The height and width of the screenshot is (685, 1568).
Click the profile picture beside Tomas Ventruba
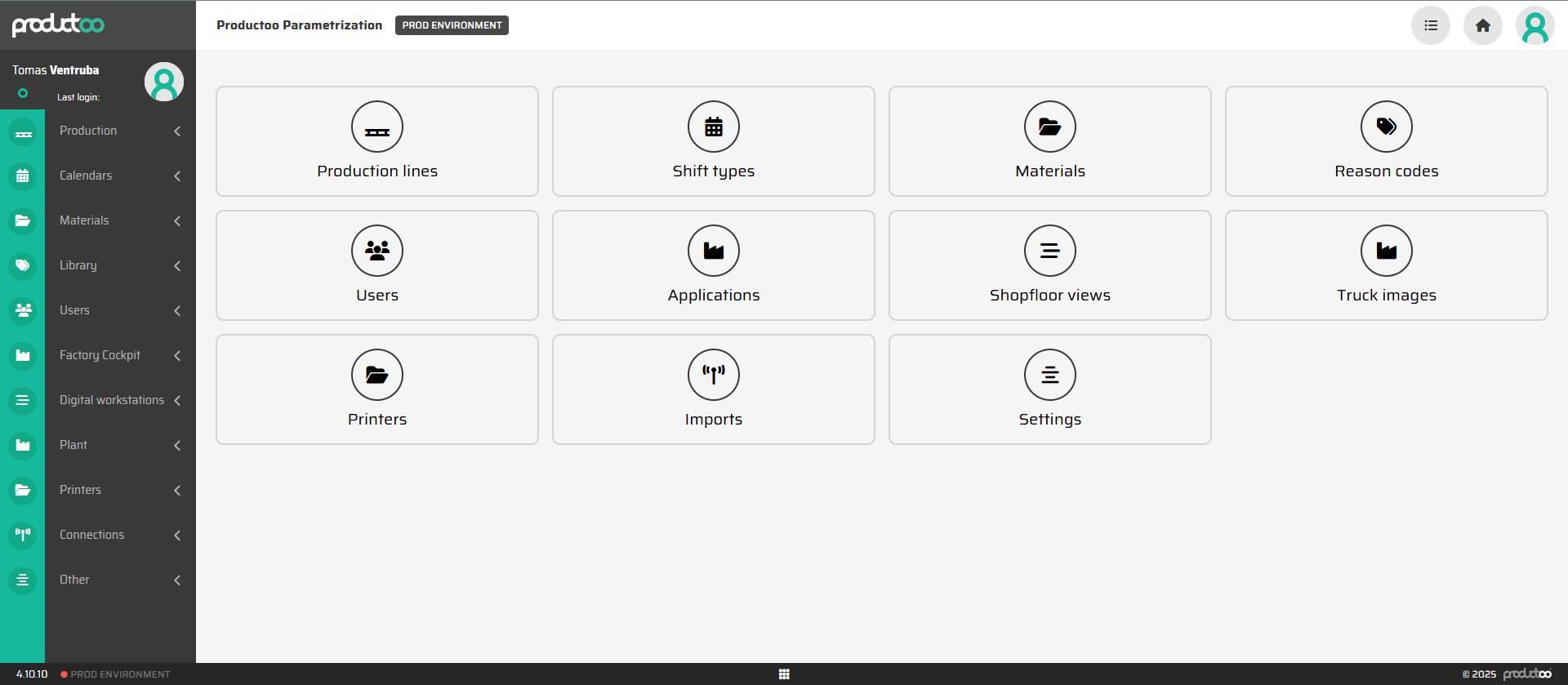[164, 82]
